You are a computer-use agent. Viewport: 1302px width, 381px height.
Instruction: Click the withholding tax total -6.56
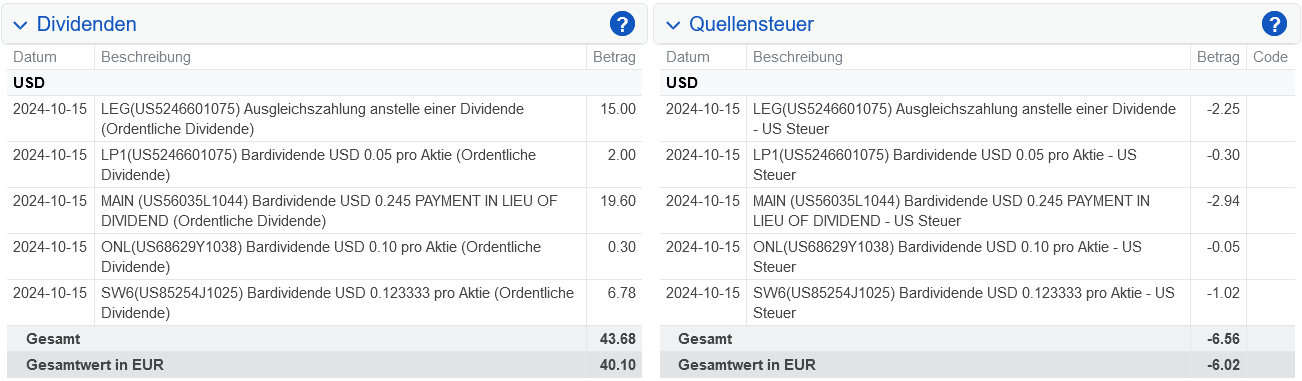[x=1223, y=339]
